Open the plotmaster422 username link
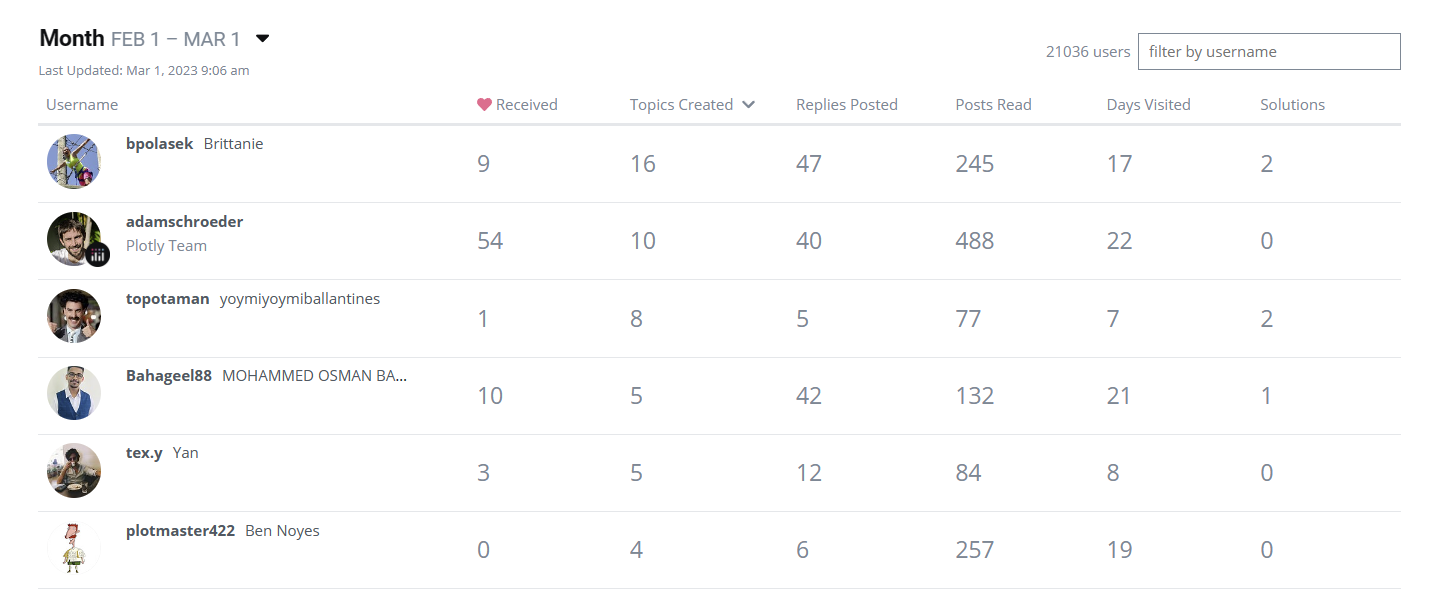The width and height of the screenshot is (1441, 589). [180, 531]
